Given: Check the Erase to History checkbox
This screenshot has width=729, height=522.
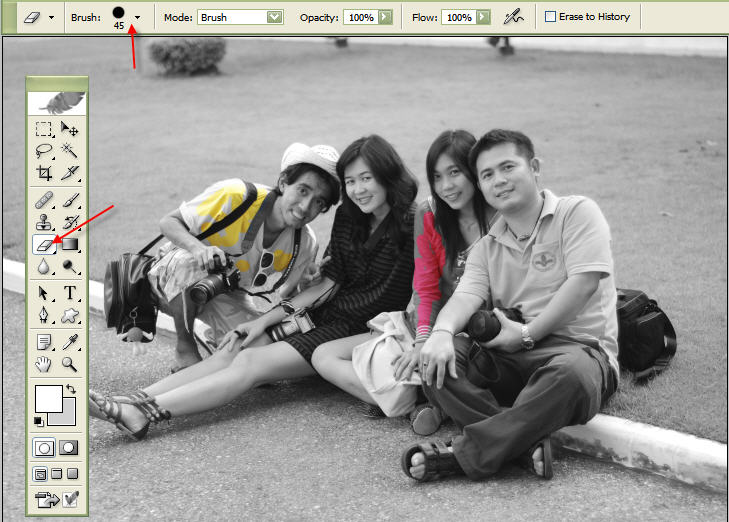Looking at the screenshot, I should tap(550, 17).
